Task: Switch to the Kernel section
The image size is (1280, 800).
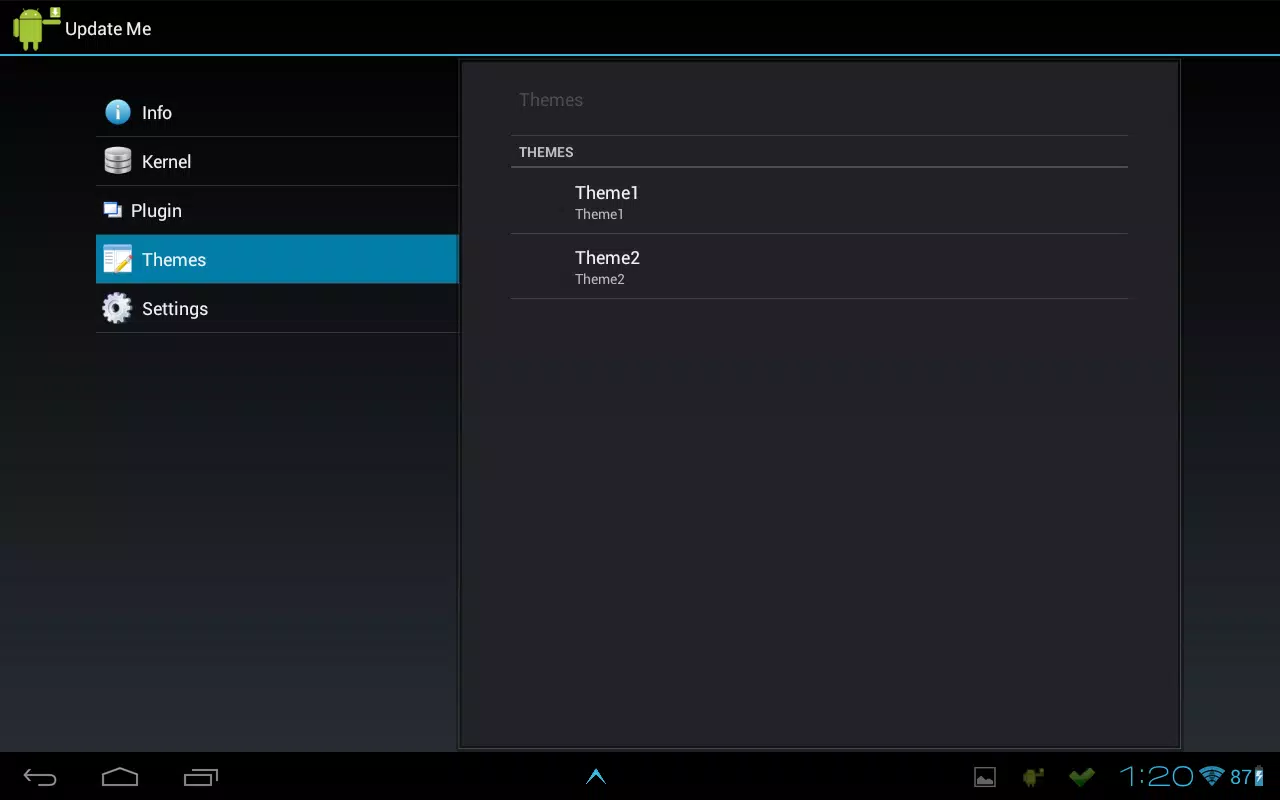Action: [x=277, y=161]
